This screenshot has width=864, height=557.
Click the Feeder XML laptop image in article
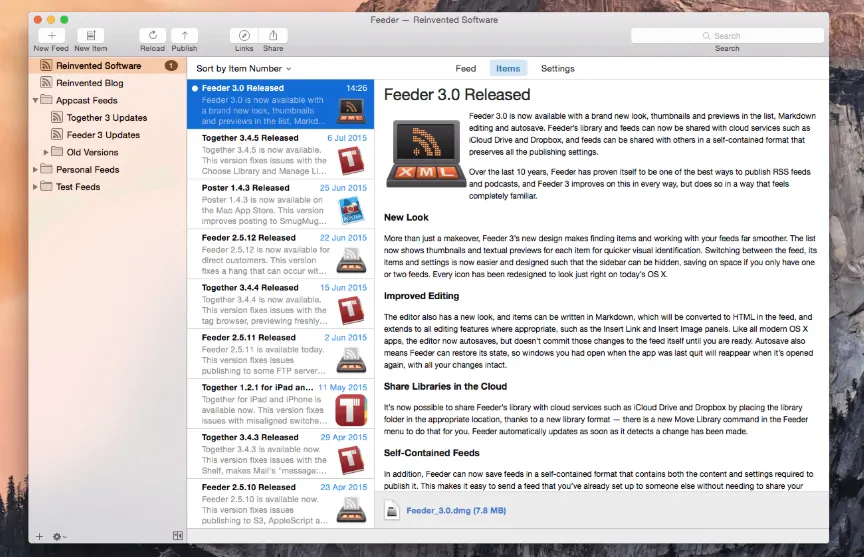(425, 154)
